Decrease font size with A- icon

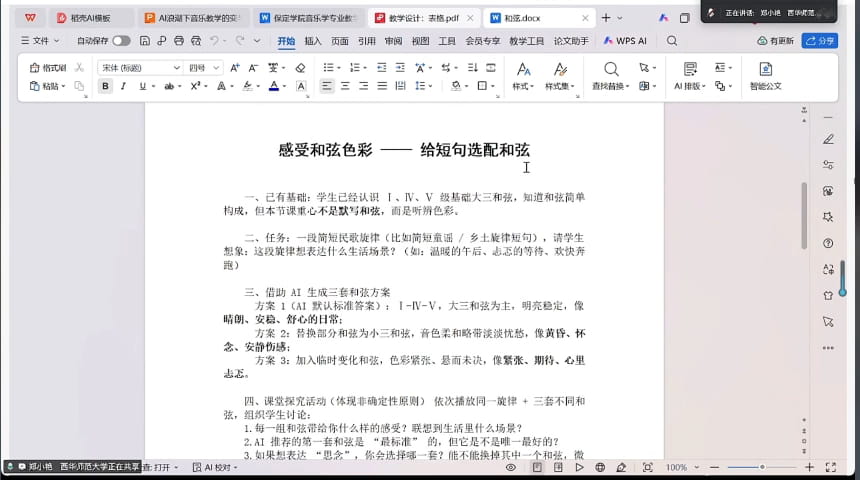point(253,67)
